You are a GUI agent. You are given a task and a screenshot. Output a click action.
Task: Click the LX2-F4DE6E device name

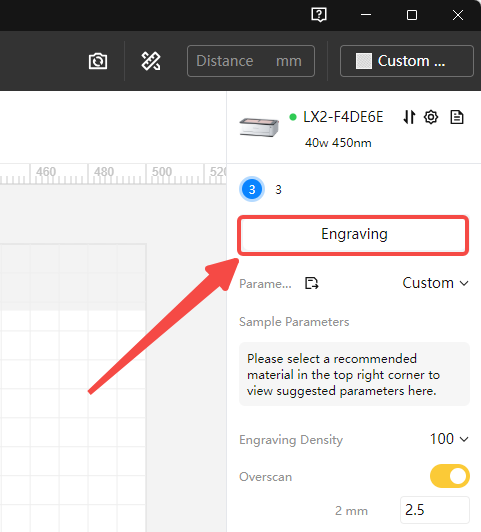tap(343, 117)
